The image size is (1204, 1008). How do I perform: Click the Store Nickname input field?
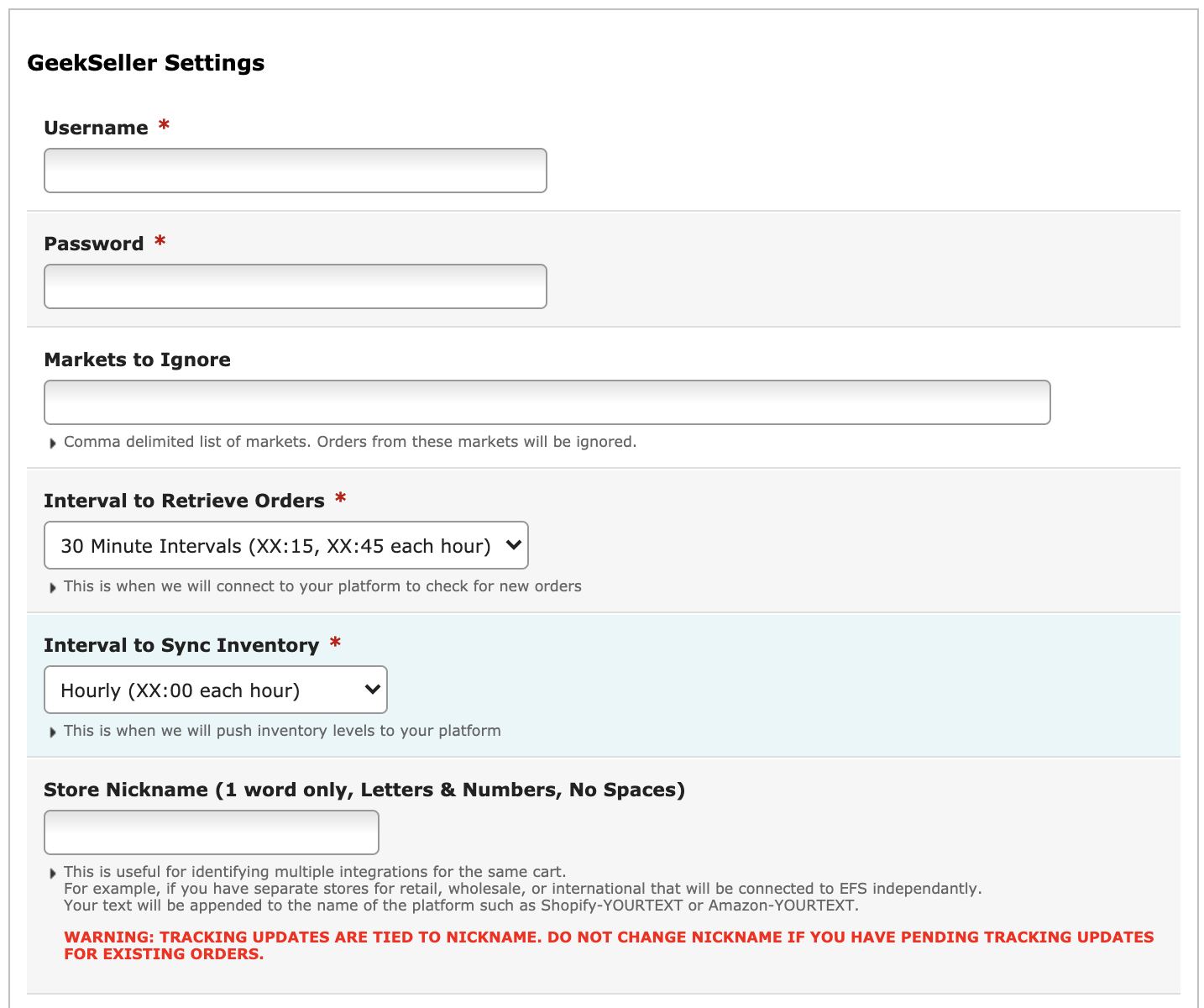[x=212, y=832]
